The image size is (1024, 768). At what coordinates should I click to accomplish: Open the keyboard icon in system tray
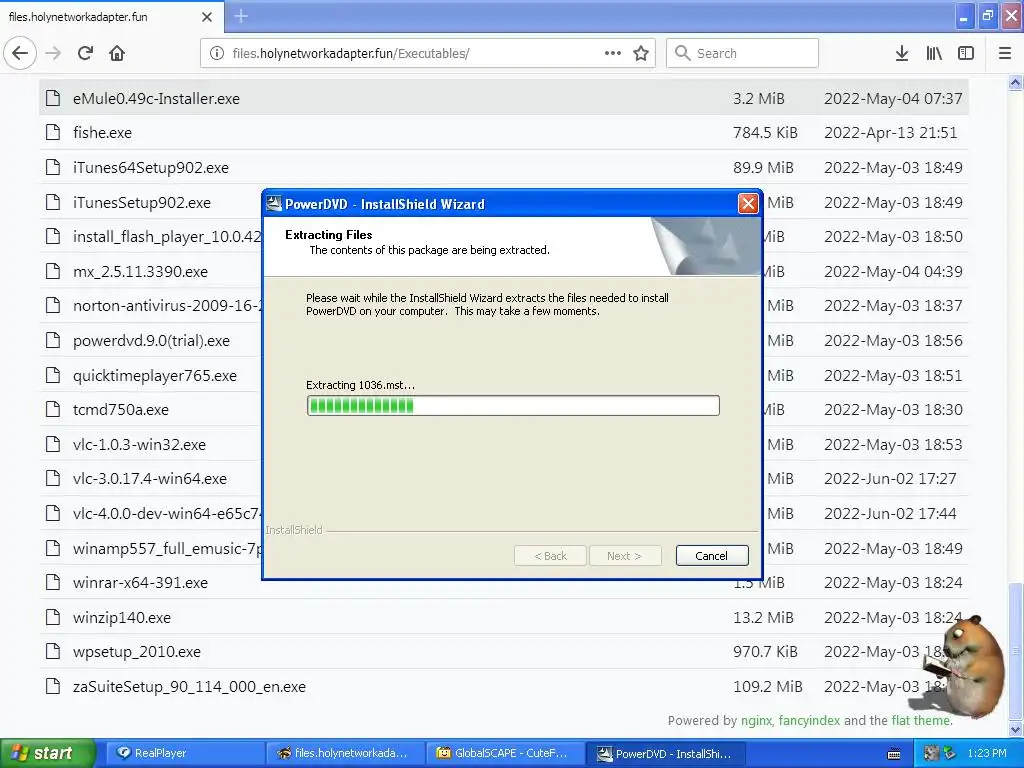(894, 754)
